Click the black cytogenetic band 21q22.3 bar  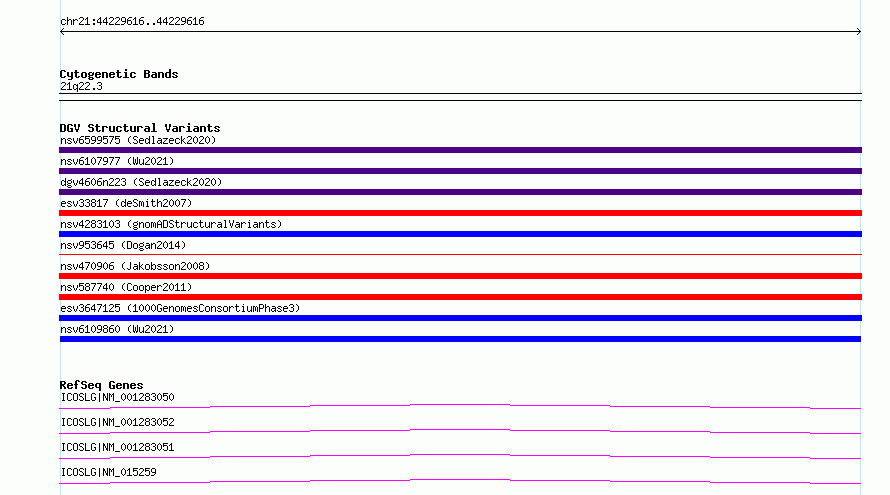tap(460, 97)
